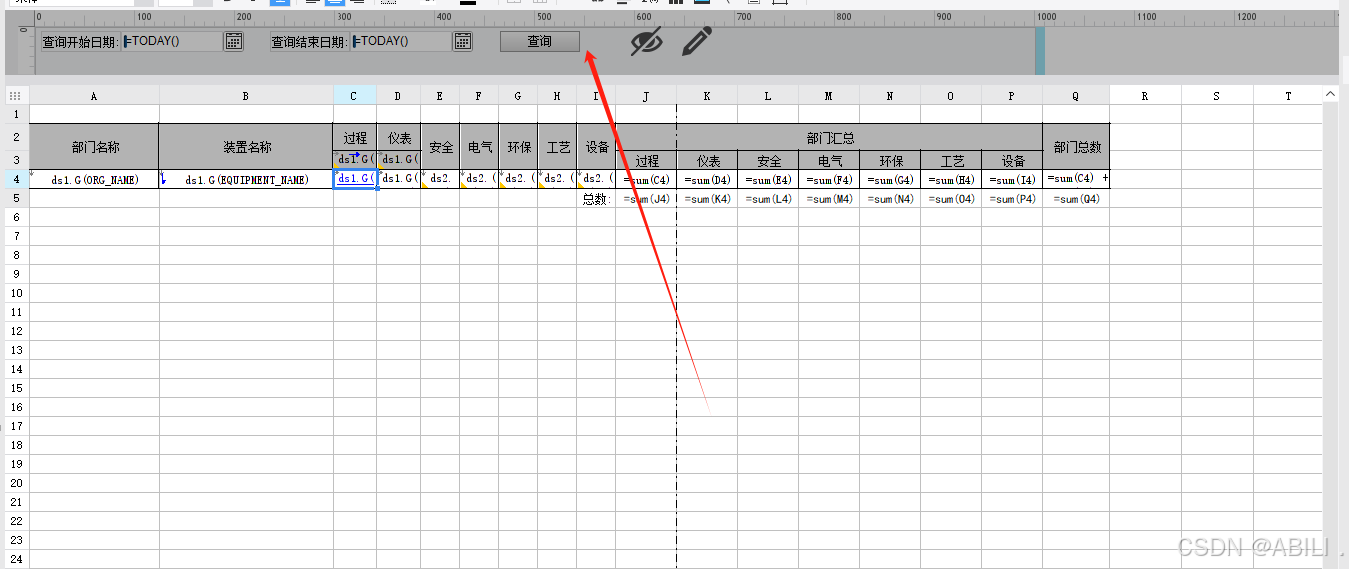Screen dimensions: 1349x569
Task: Select the 部门汇总 merged header cell
Action: 829,137
